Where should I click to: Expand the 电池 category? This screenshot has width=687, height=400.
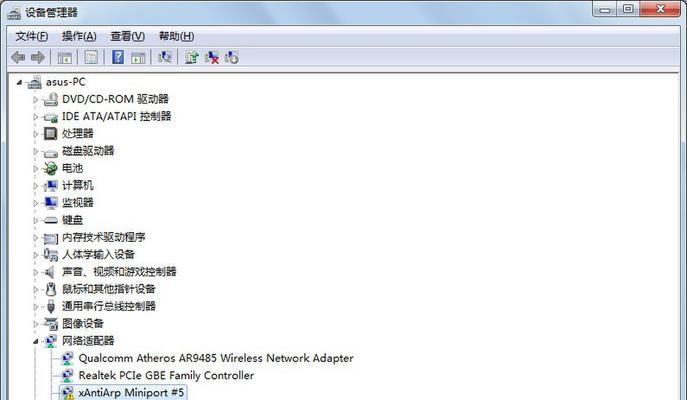point(36,168)
